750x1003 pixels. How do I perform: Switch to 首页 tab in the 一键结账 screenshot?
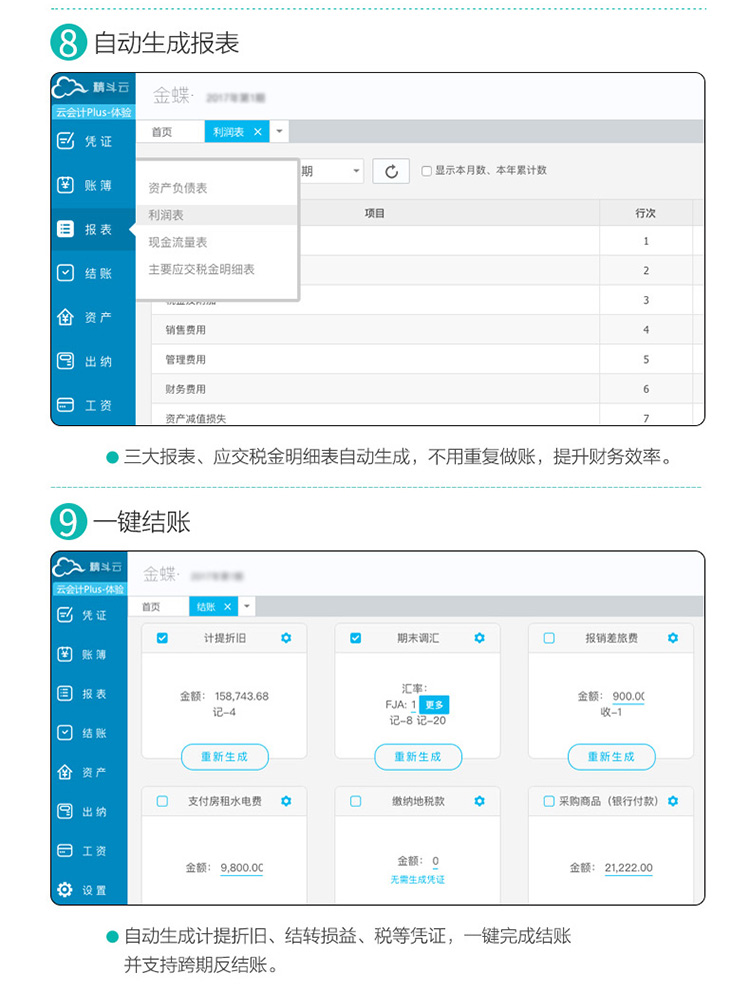pyautogui.click(x=151, y=606)
